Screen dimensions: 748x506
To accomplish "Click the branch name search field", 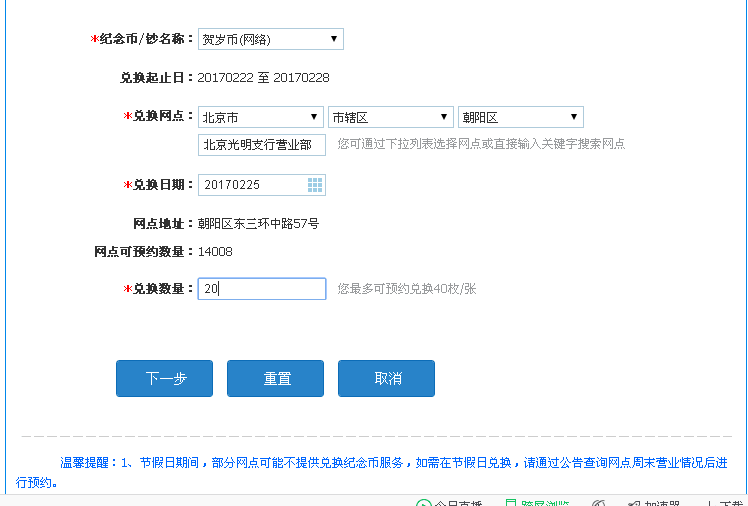I will point(262,144).
